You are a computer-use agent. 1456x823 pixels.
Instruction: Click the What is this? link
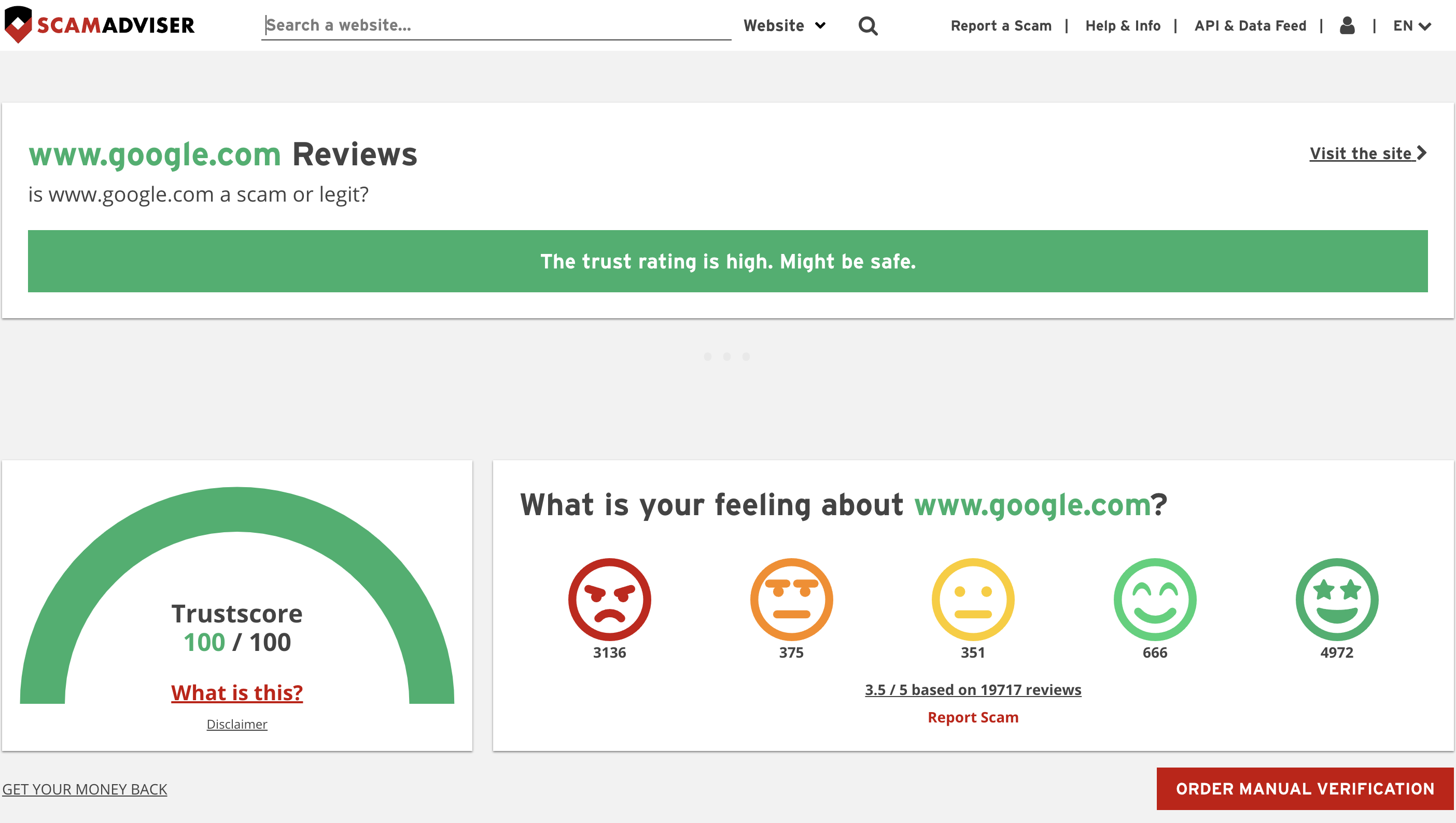click(x=237, y=692)
